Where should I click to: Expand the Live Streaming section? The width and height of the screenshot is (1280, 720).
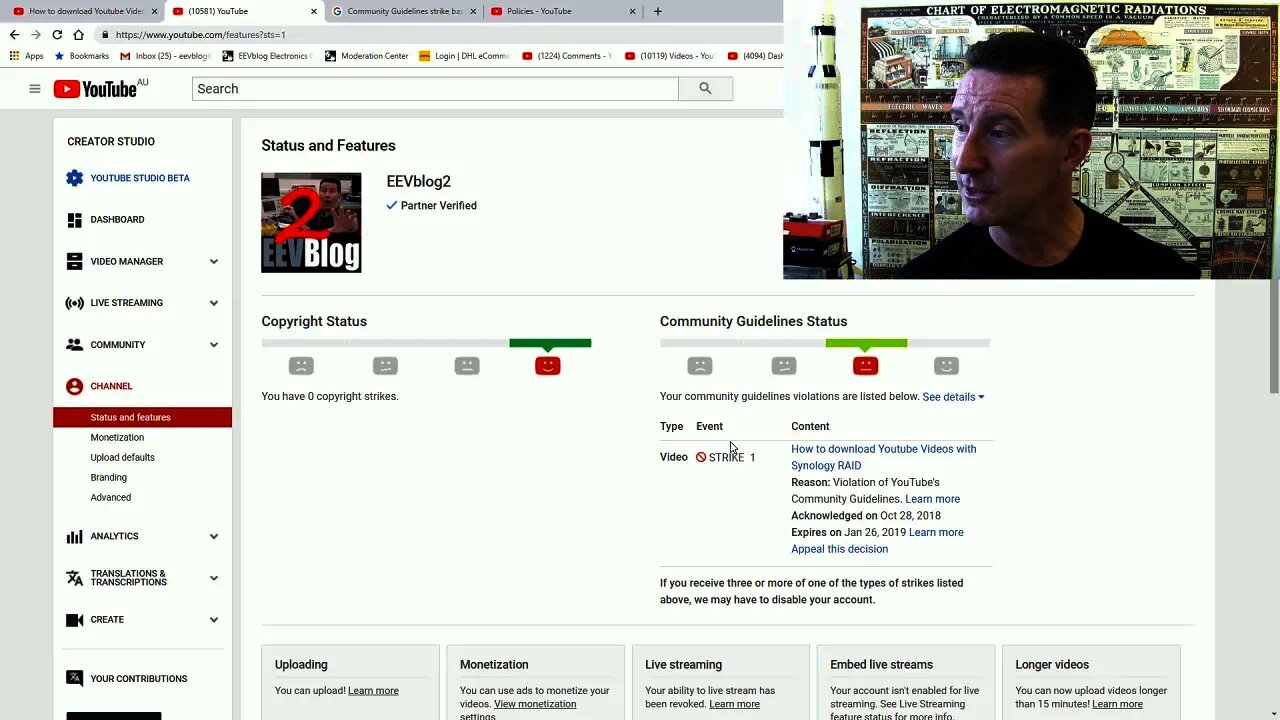pyautogui.click(x=214, y=303)
